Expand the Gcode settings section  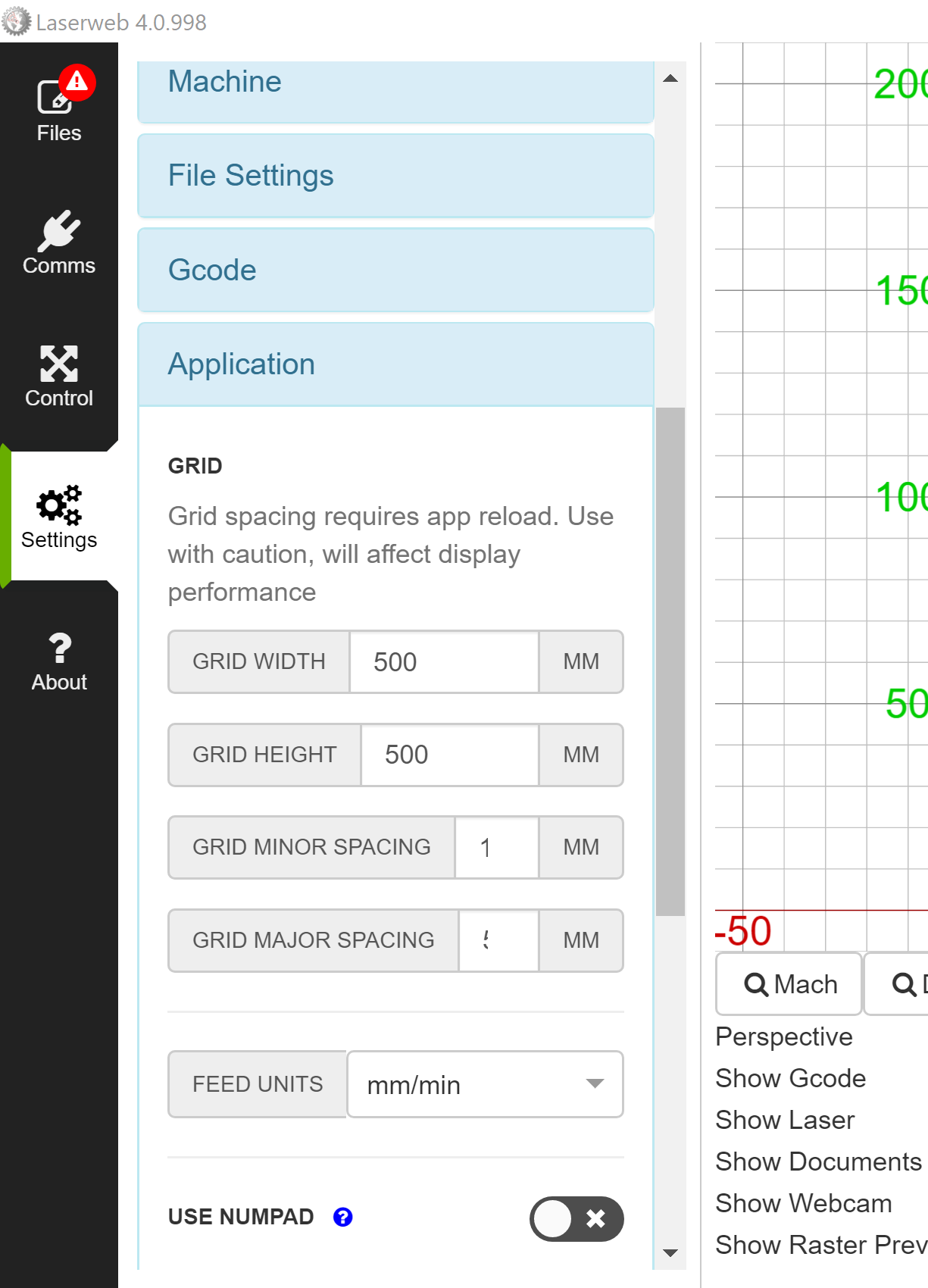[x=395, y=270]
